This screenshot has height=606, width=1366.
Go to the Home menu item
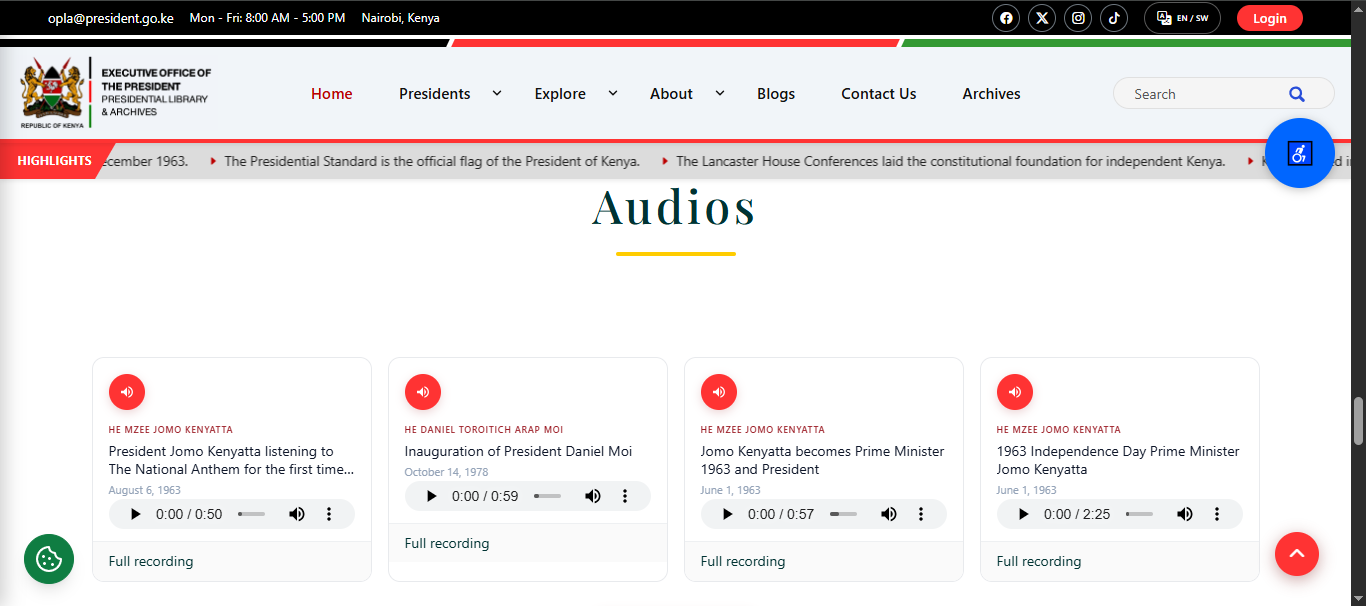click(x=332, y=94)
